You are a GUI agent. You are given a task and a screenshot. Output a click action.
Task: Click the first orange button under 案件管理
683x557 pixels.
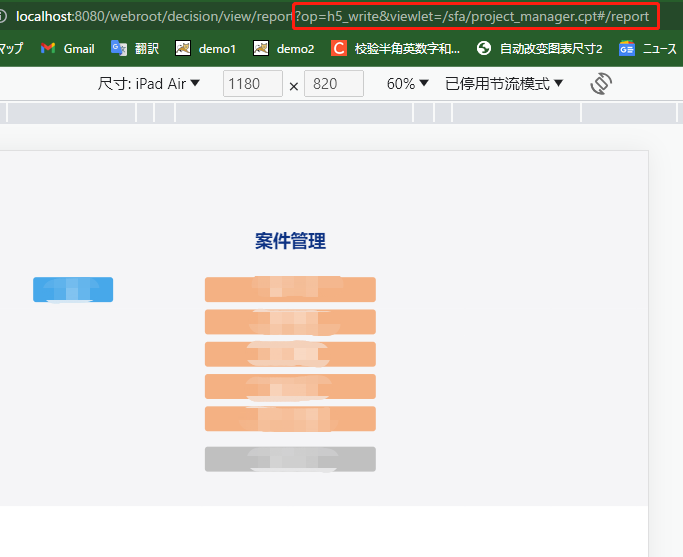tap(290, 289)
